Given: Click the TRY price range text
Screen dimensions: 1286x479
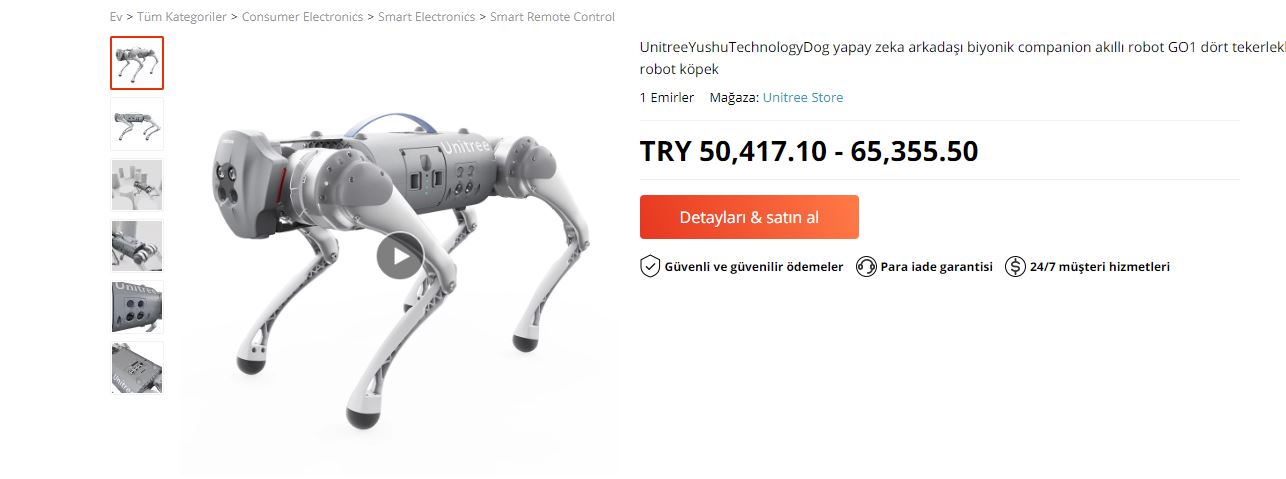Looking at the screenshot, I should (809, 151).
